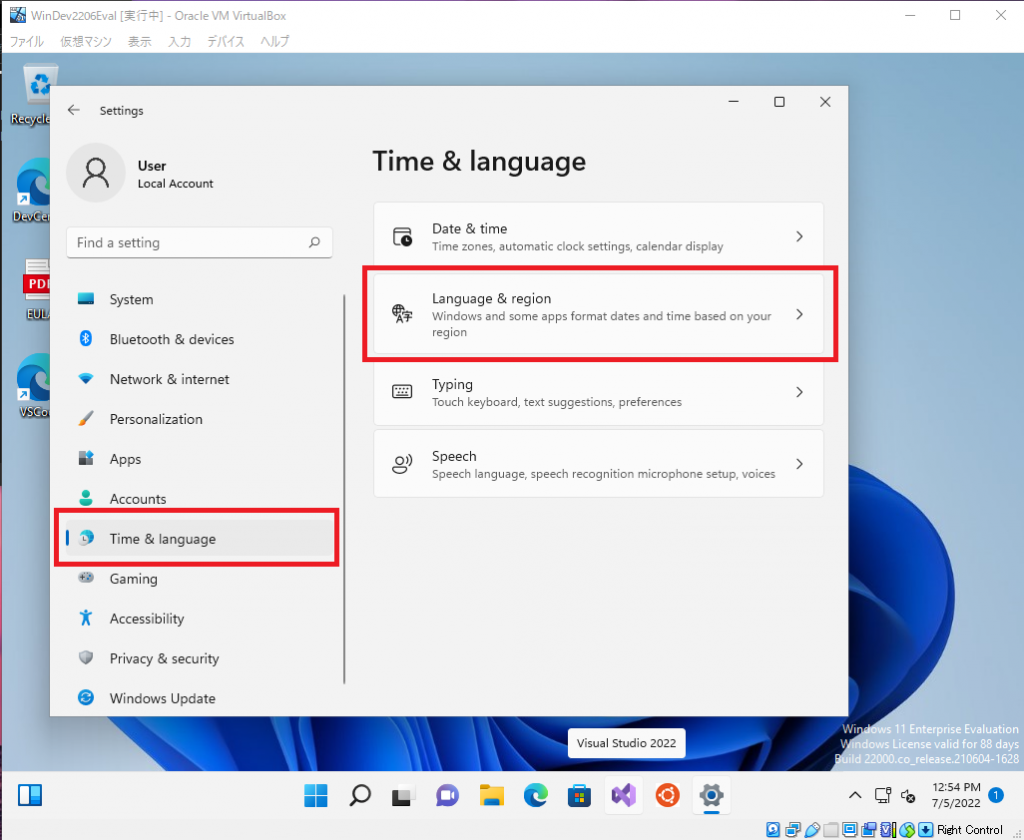Launch Ubuntu from the taskbar

[x=667, y=795]
